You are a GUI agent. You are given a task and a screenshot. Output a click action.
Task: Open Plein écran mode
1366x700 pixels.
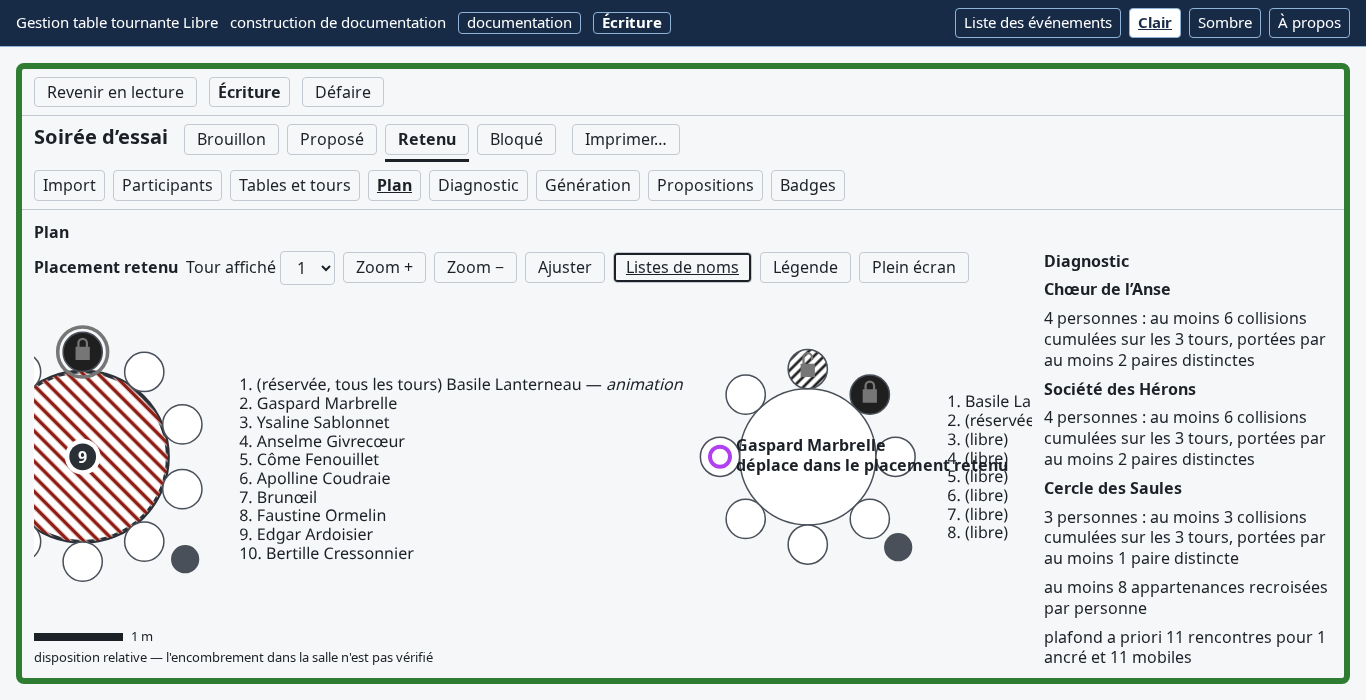(x=914, y=268)
